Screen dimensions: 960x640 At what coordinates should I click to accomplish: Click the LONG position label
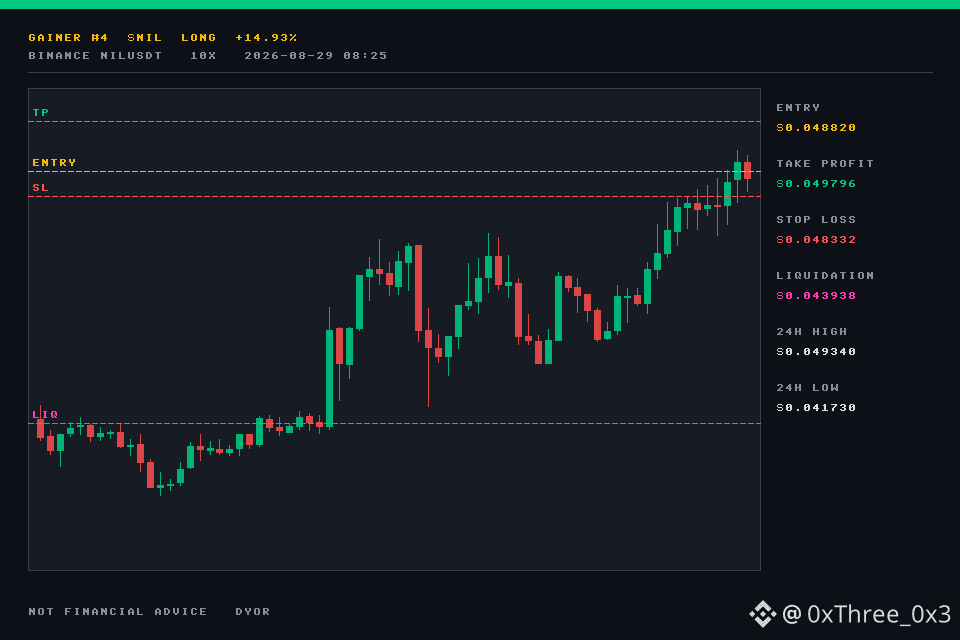tap(198, 38)
